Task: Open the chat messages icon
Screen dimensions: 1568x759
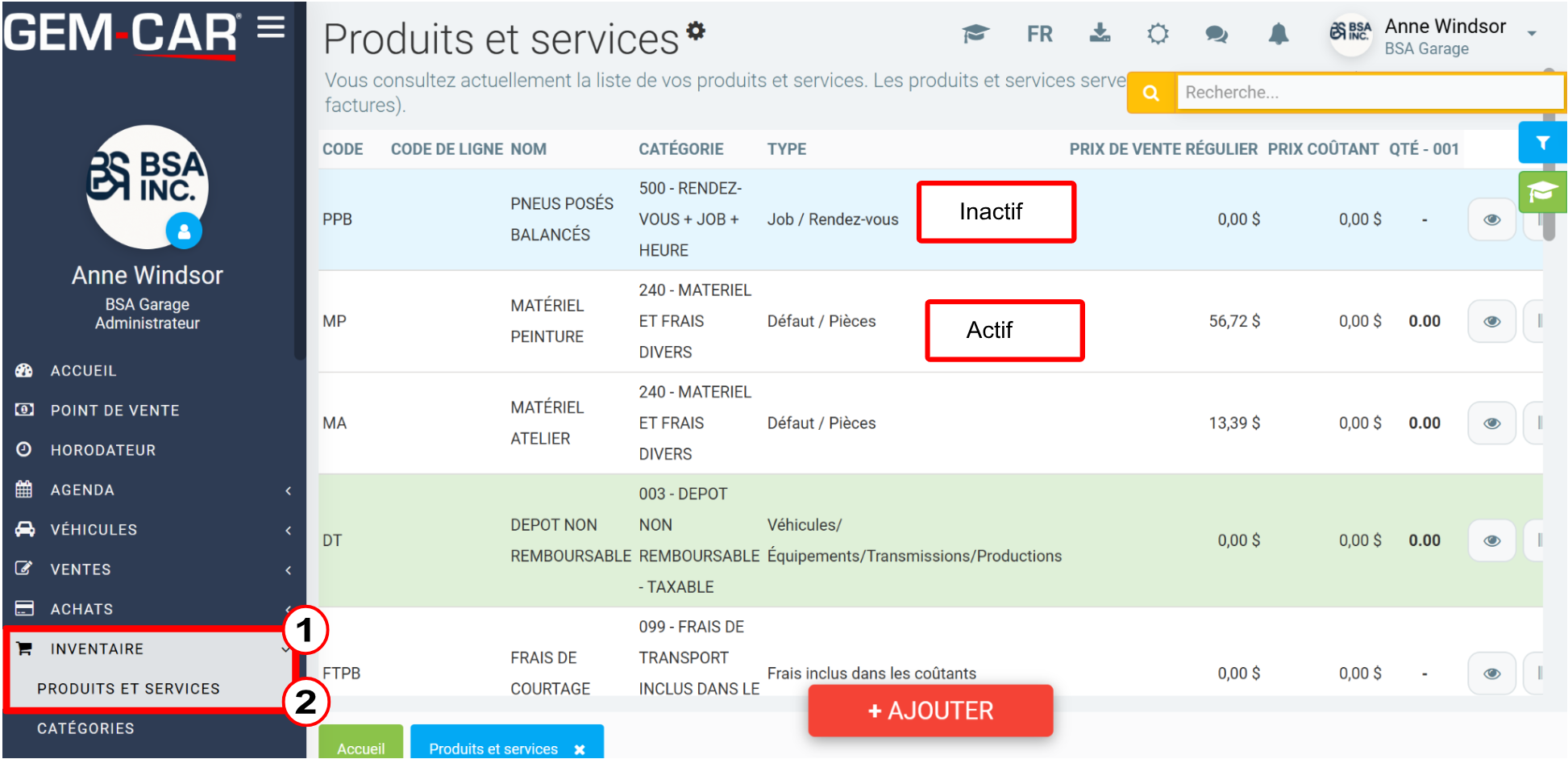Action: tap(1217, 34)
